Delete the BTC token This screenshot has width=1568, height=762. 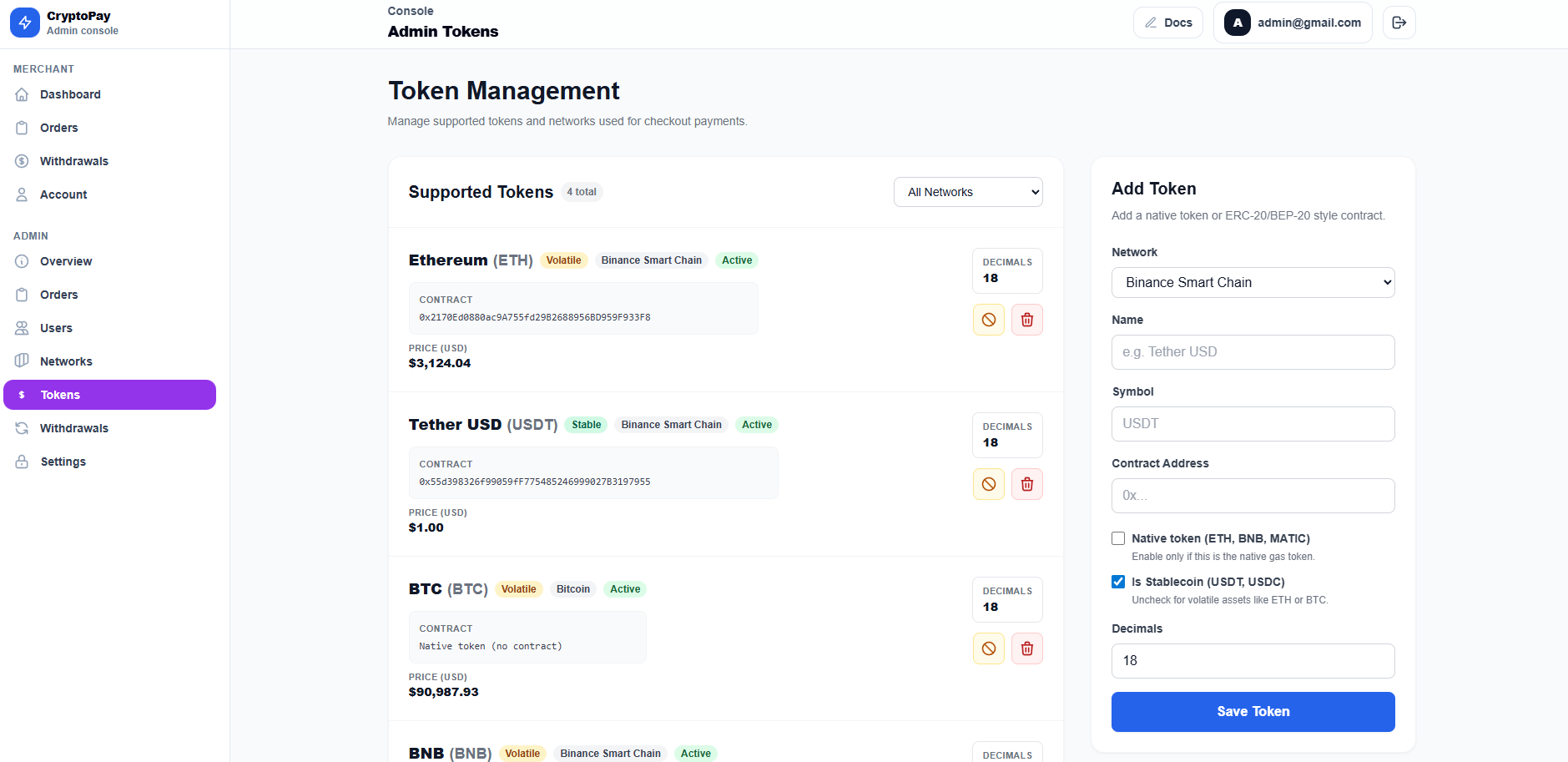click(1026, 648)
